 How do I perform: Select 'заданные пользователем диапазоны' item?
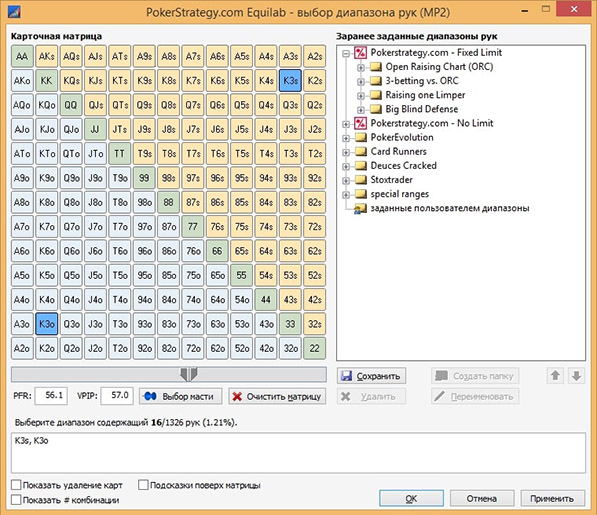click(x=450, y=208)
